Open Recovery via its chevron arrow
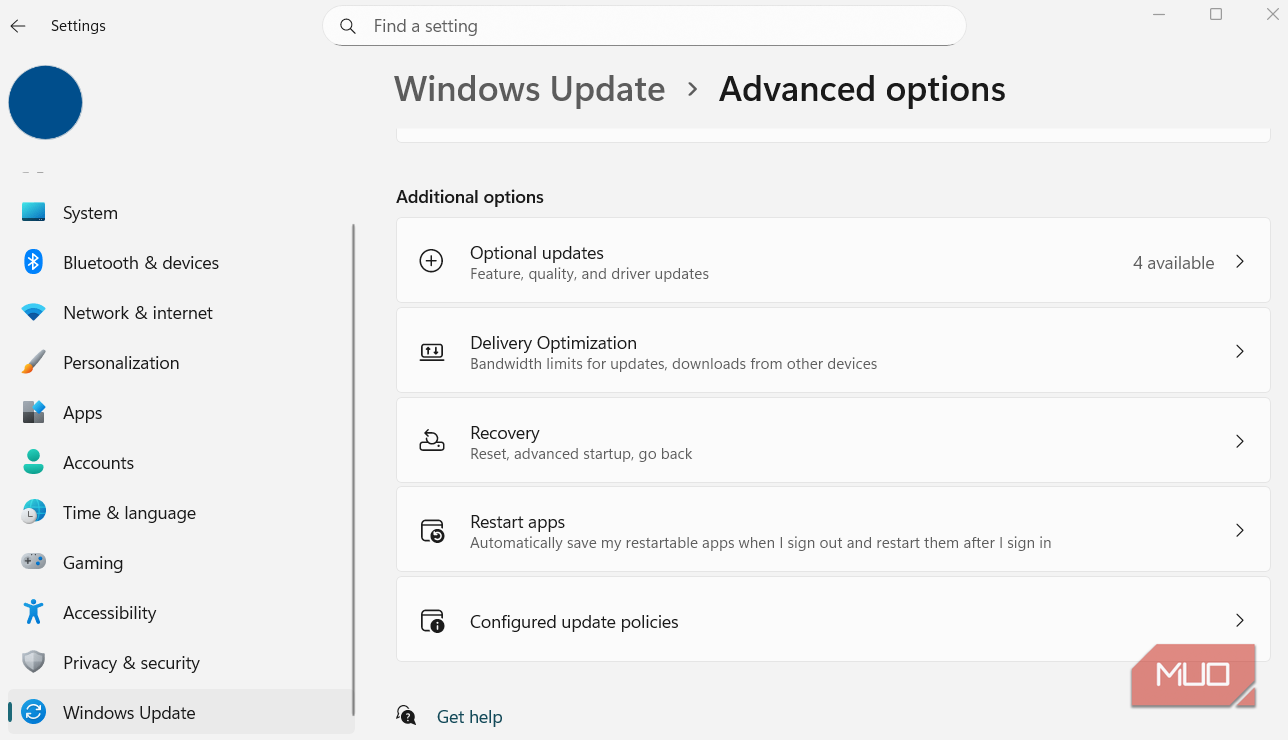This screenshot has width=1288, height=740. click(x=1240, y=441)
